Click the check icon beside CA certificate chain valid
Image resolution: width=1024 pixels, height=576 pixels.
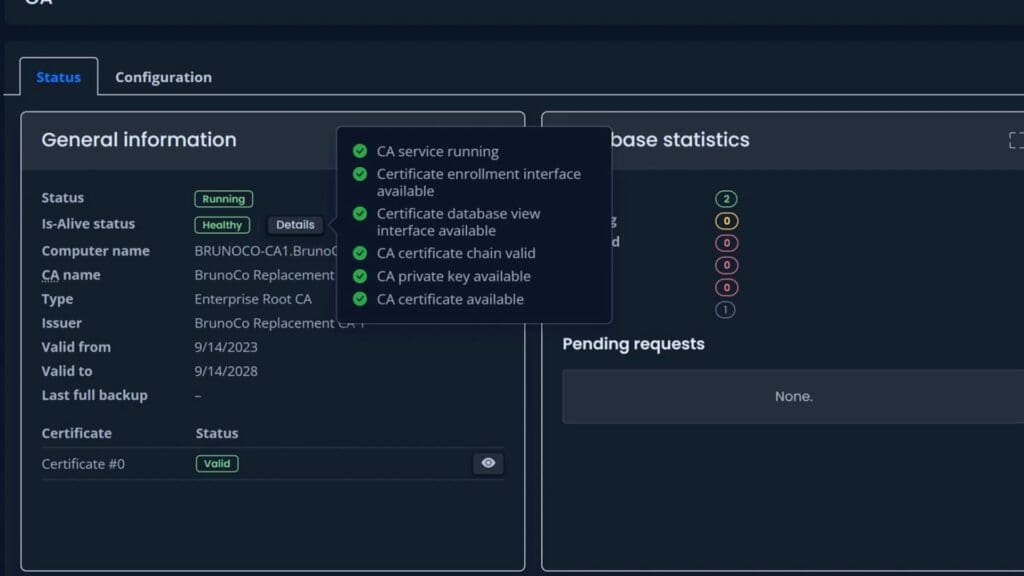(360, 253)
